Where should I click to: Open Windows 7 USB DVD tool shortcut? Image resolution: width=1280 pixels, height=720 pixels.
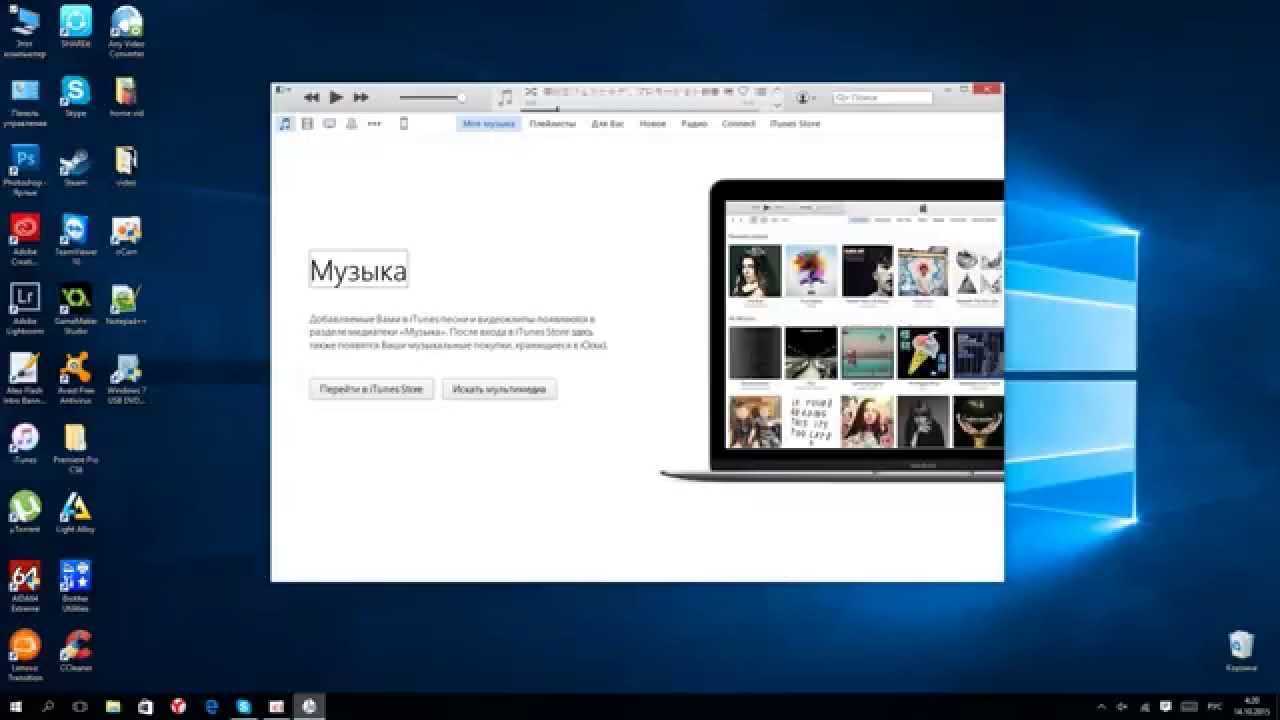[126, 378]
